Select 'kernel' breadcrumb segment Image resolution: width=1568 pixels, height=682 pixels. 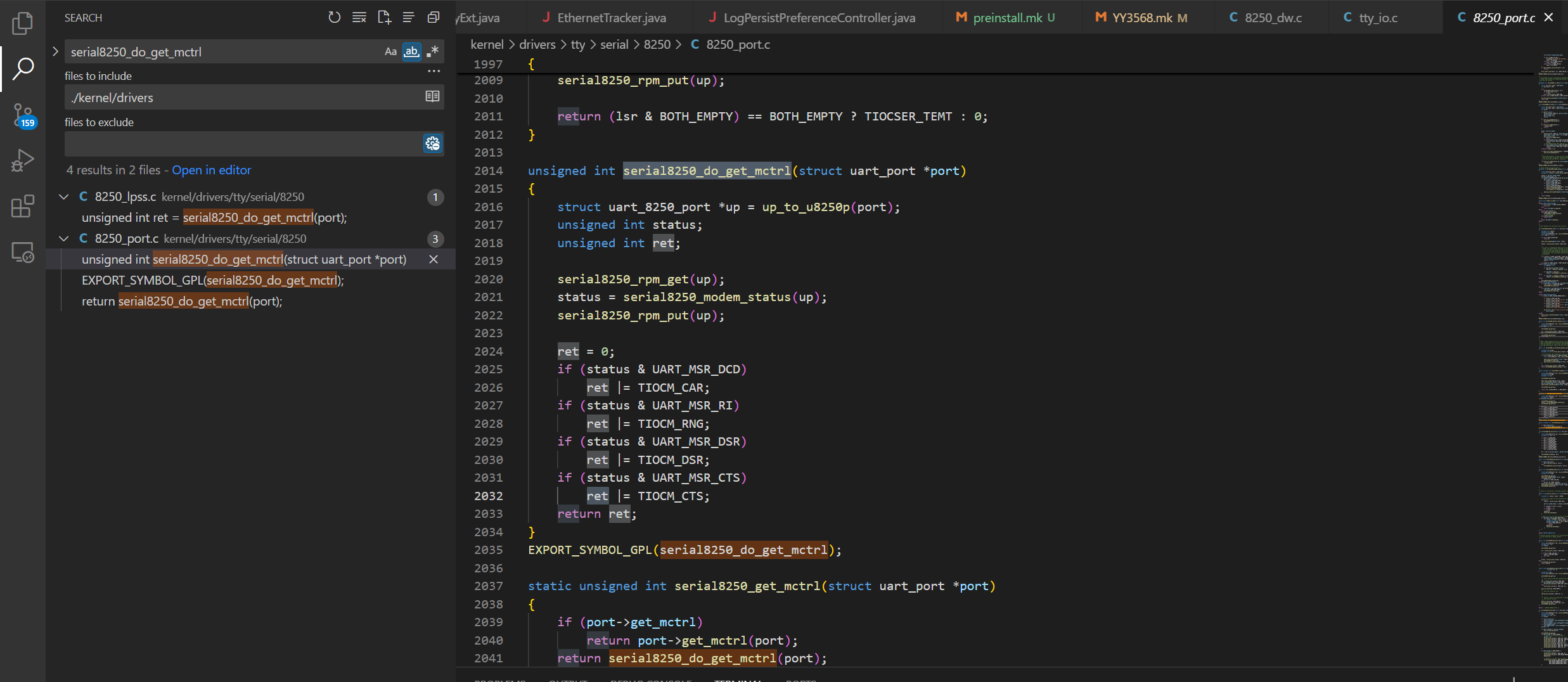[x=487, y=44]
